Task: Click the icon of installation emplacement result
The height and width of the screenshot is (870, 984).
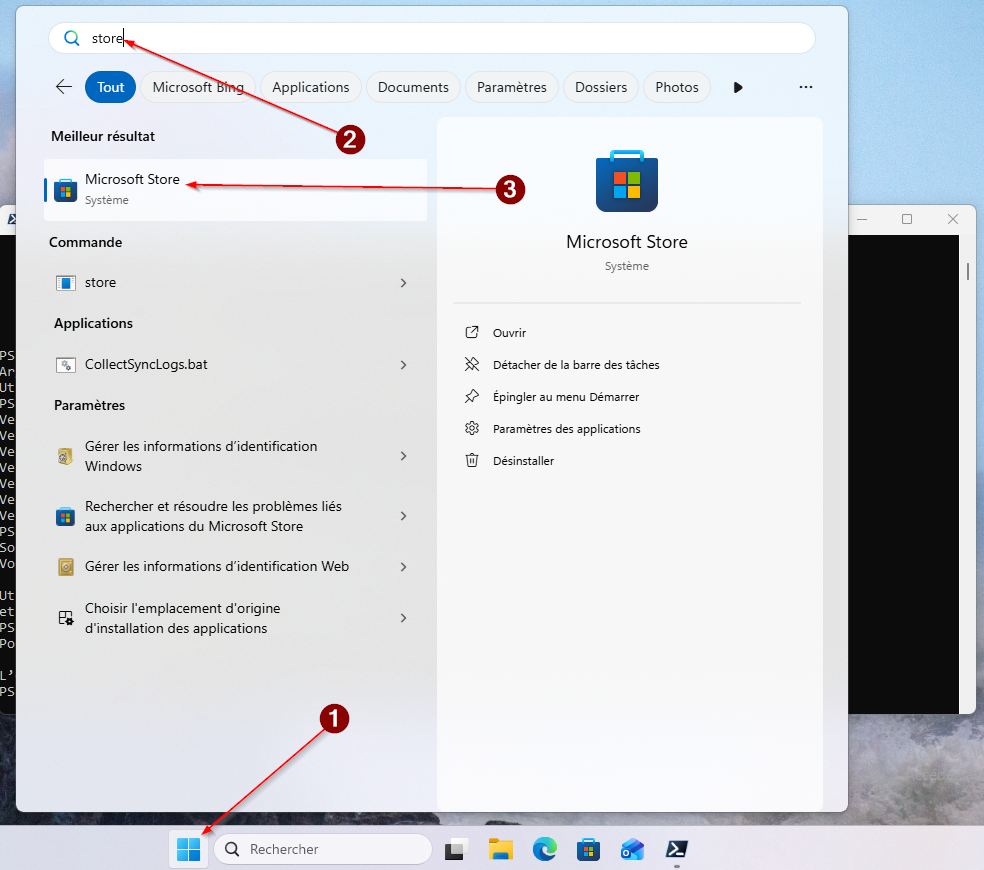Action: click(65, 618)
